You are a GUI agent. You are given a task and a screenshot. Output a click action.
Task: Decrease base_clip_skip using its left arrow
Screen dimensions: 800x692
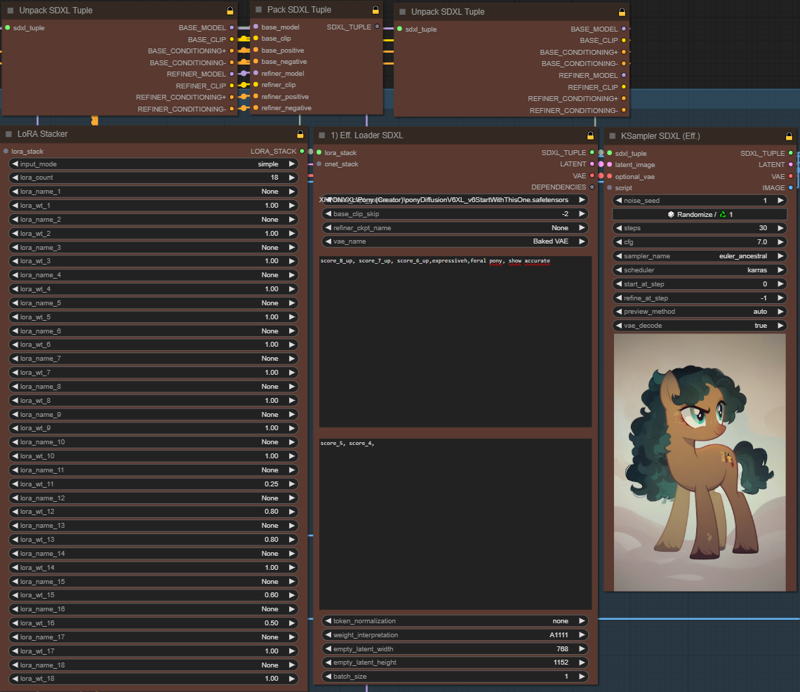[329, 214]
